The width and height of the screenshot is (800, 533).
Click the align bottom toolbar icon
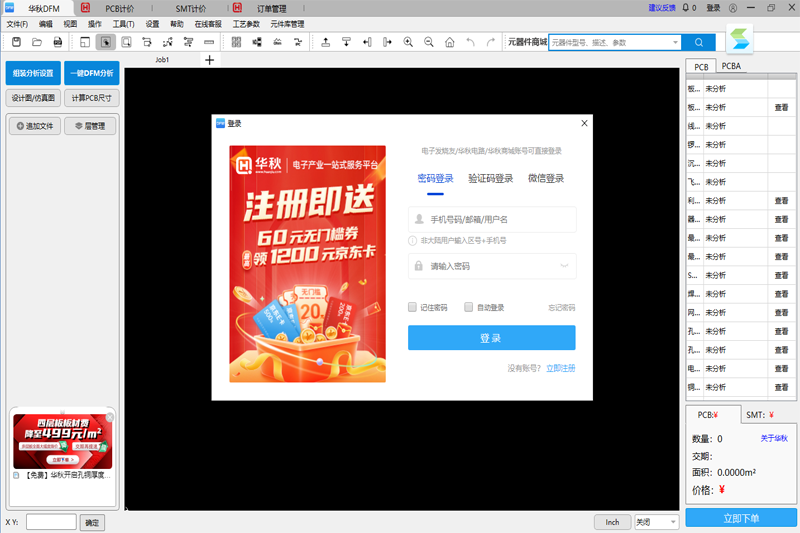pos(346,42)
